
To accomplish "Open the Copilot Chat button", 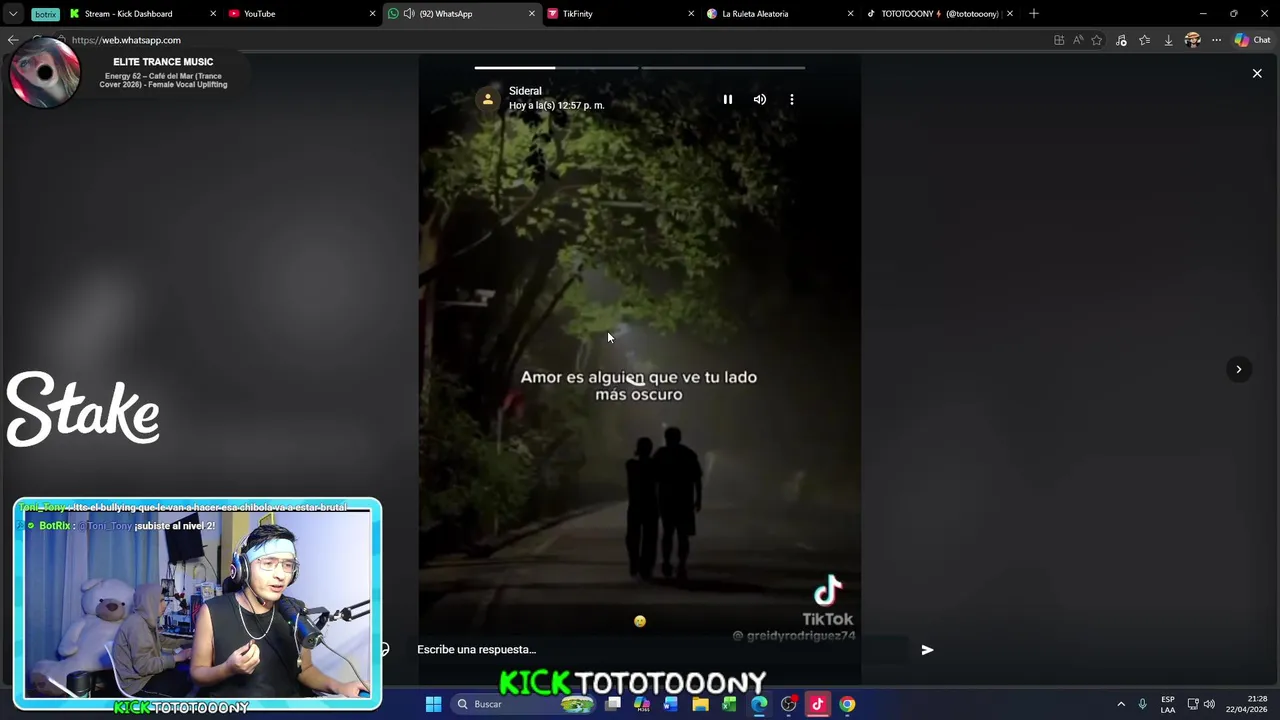I will (1253, 40).
